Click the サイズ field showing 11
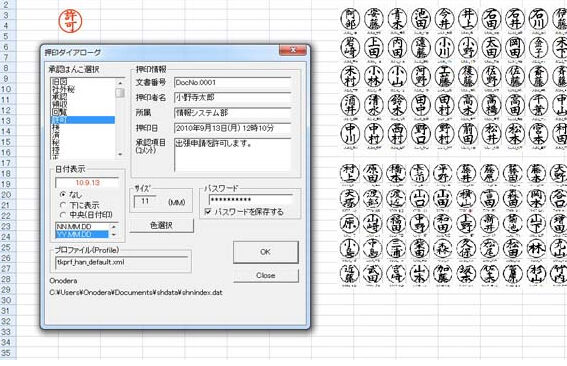This screenshot has width=567, height=366. point(145,201)
